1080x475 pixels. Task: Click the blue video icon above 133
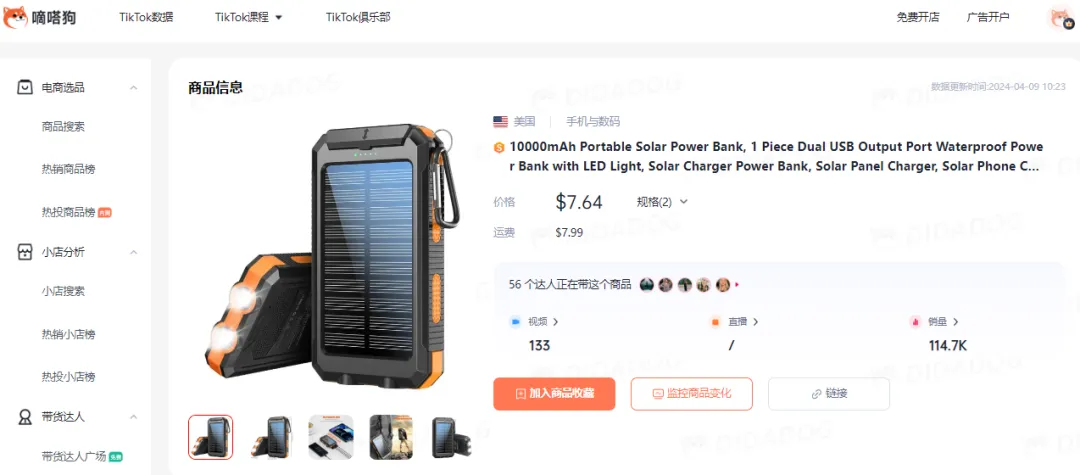[x=515, y=321]
